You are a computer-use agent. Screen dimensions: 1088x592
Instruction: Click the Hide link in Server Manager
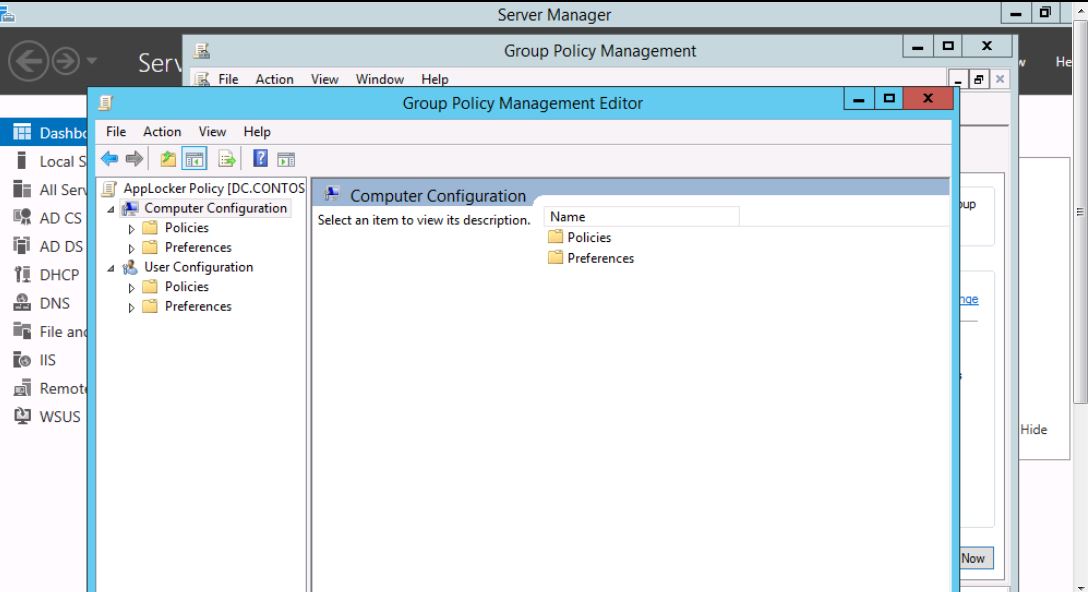pos(1033,430)
